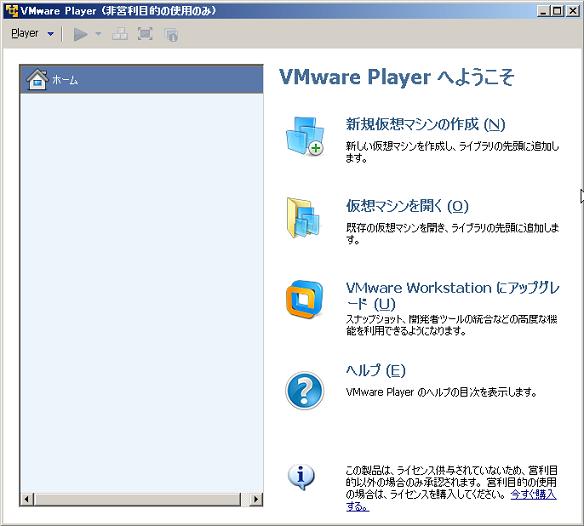
Task: Close the VMware Player window
Action: pyautogui.click(x=573, y=11)
